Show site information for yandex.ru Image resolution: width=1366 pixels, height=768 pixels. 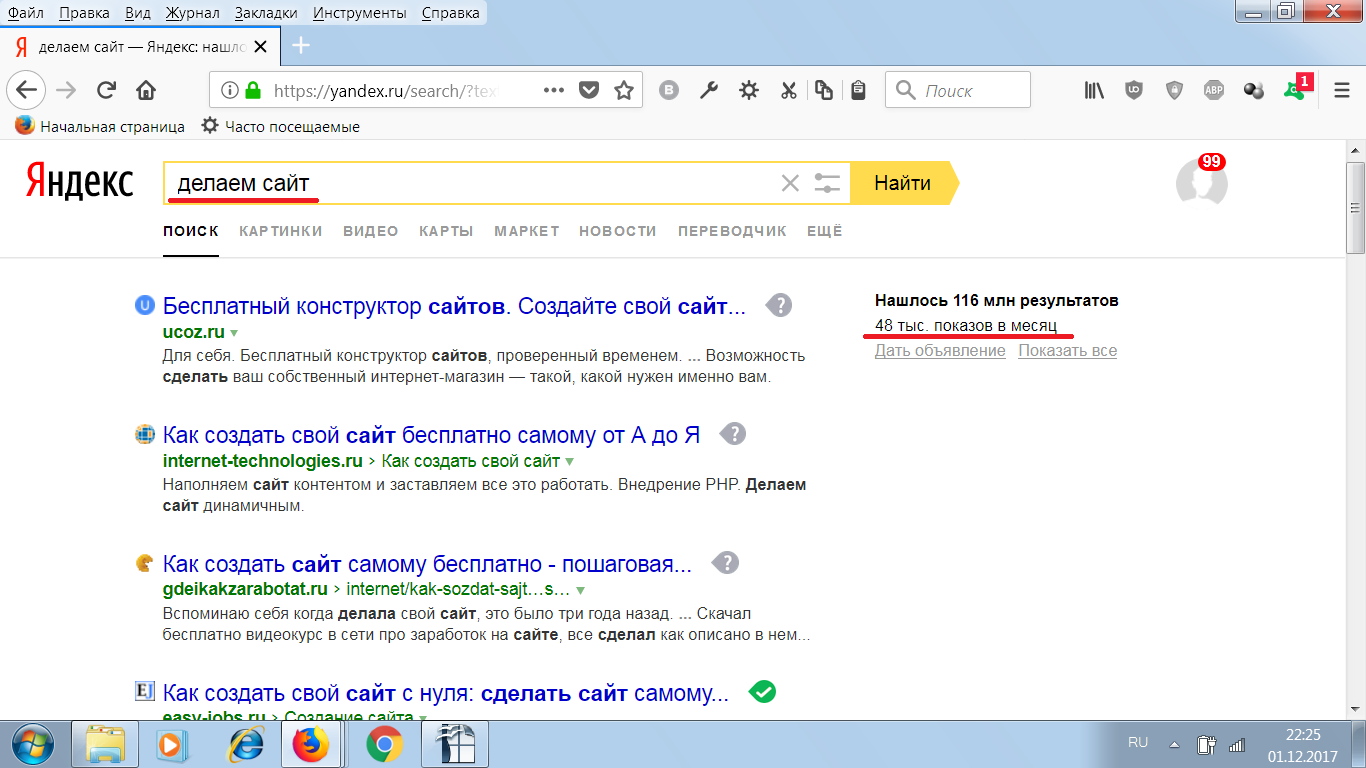[x=230, y=90]
